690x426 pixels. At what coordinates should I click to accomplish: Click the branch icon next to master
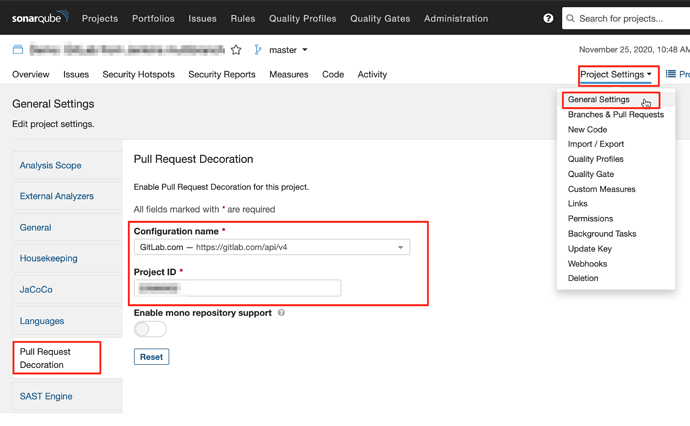(x=258, y=50)
